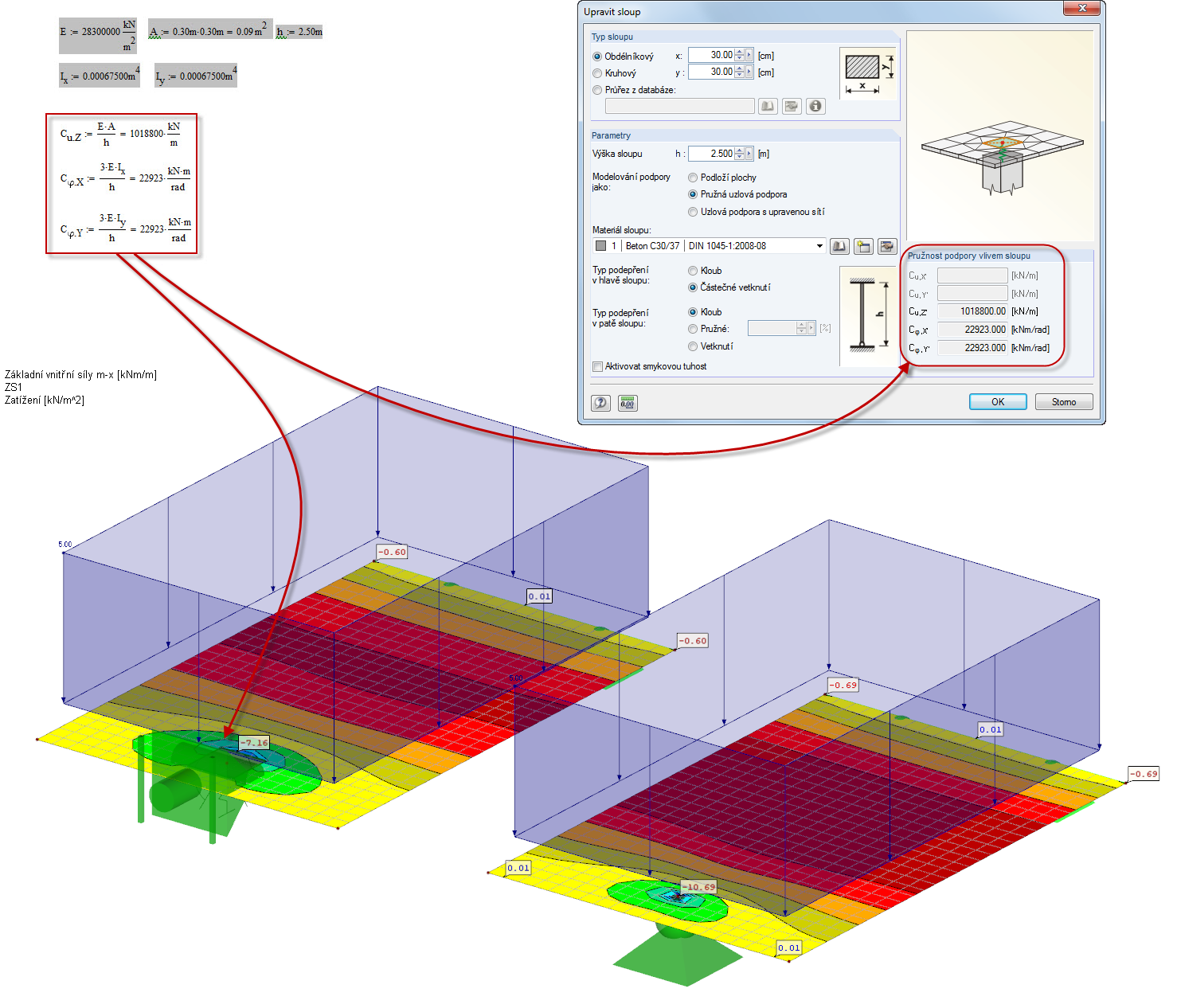Select Průřez z databáze option
This screenshot has width=1177, height=1008.
(x=597, y=90)
